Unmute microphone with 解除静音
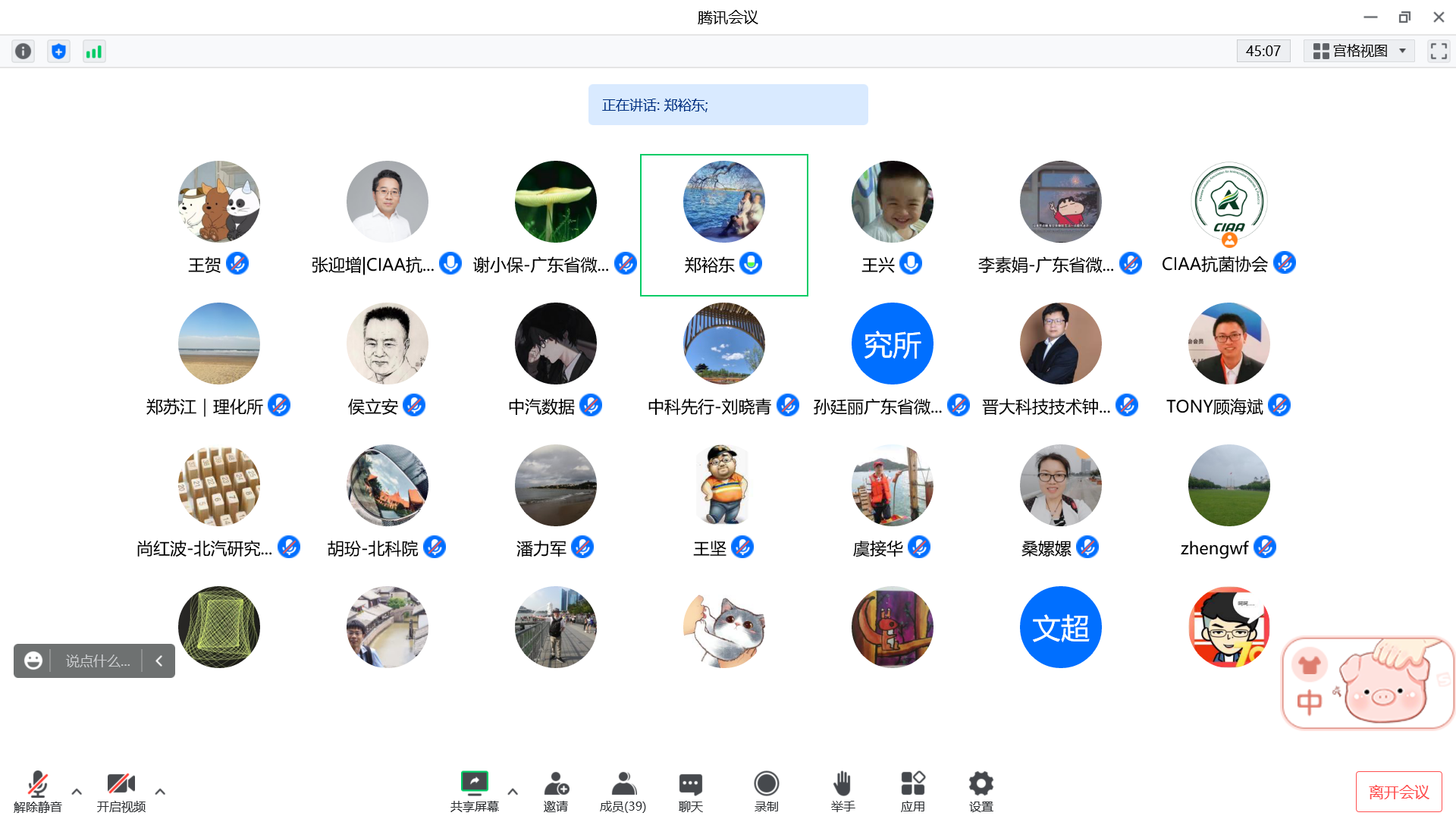The width and height of the screenshot is (1456, 819). click(38, 792)
